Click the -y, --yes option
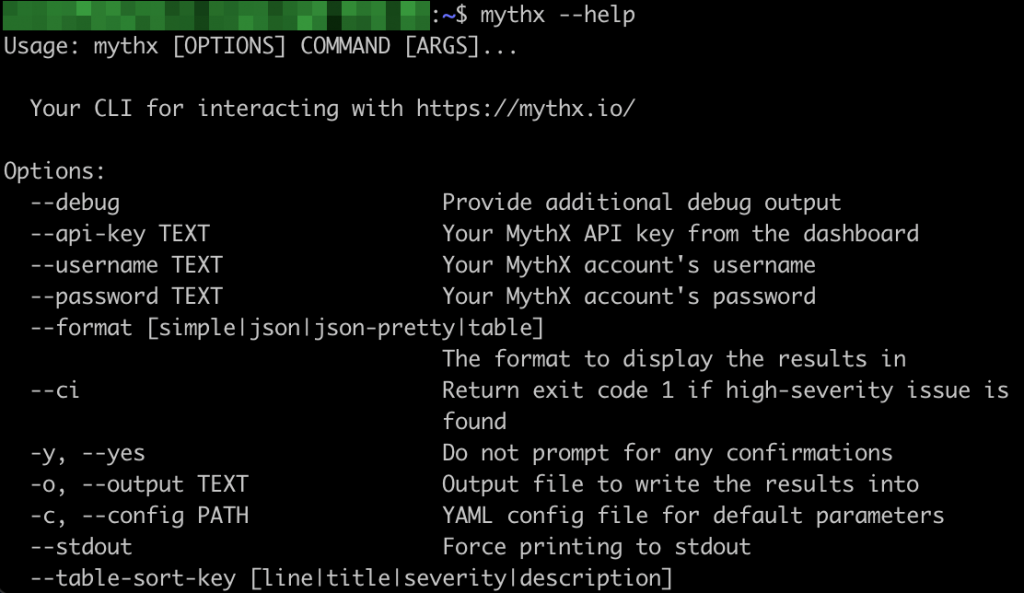 pos(88,453)
